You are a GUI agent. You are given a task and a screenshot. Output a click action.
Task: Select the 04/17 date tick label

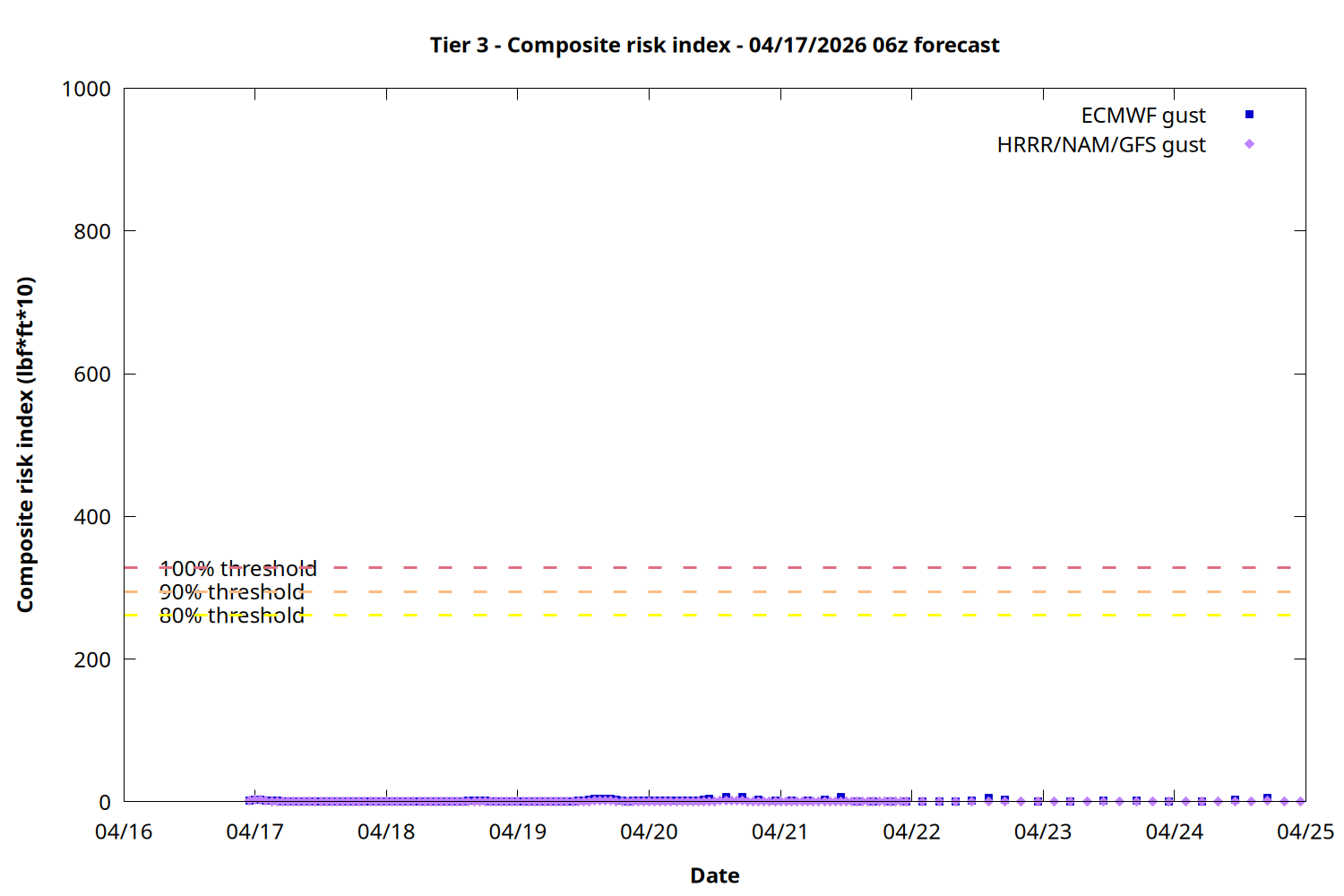255,831
